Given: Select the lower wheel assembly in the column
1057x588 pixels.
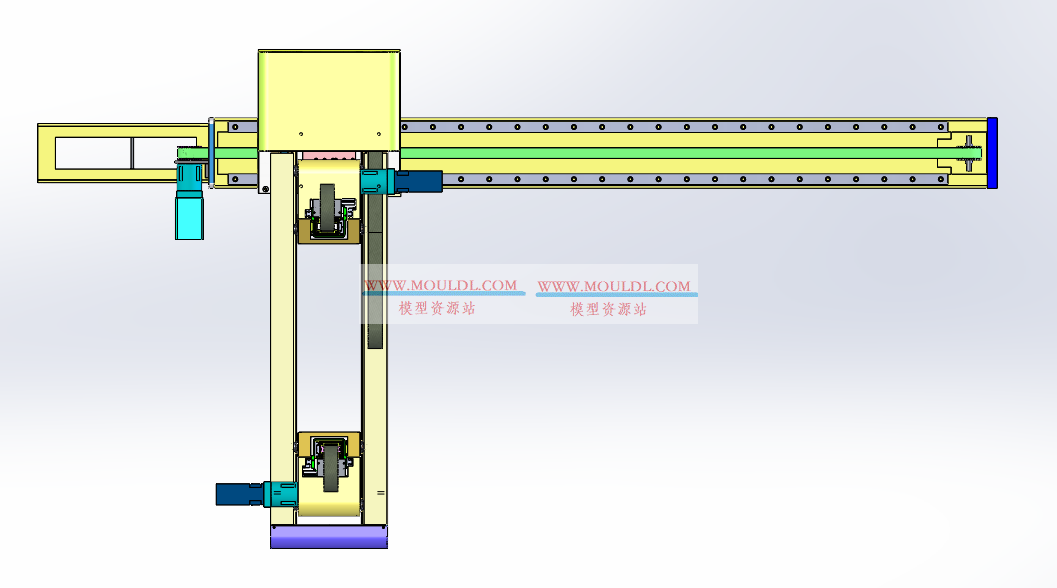Looking at the screenshot, I should click(327, 465).
